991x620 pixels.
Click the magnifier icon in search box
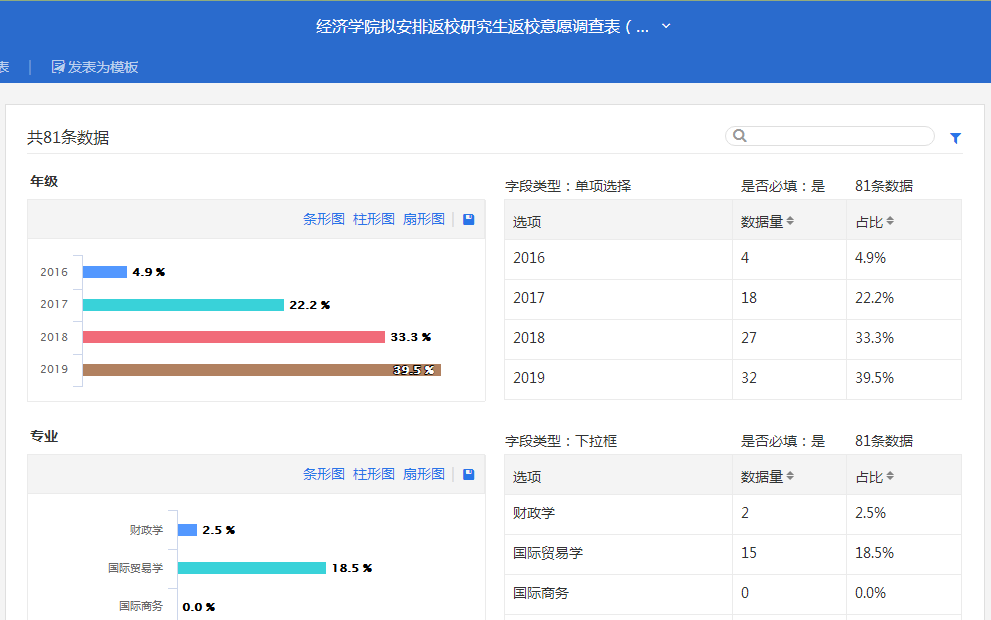pyautogui.click(x=740, y=136)
